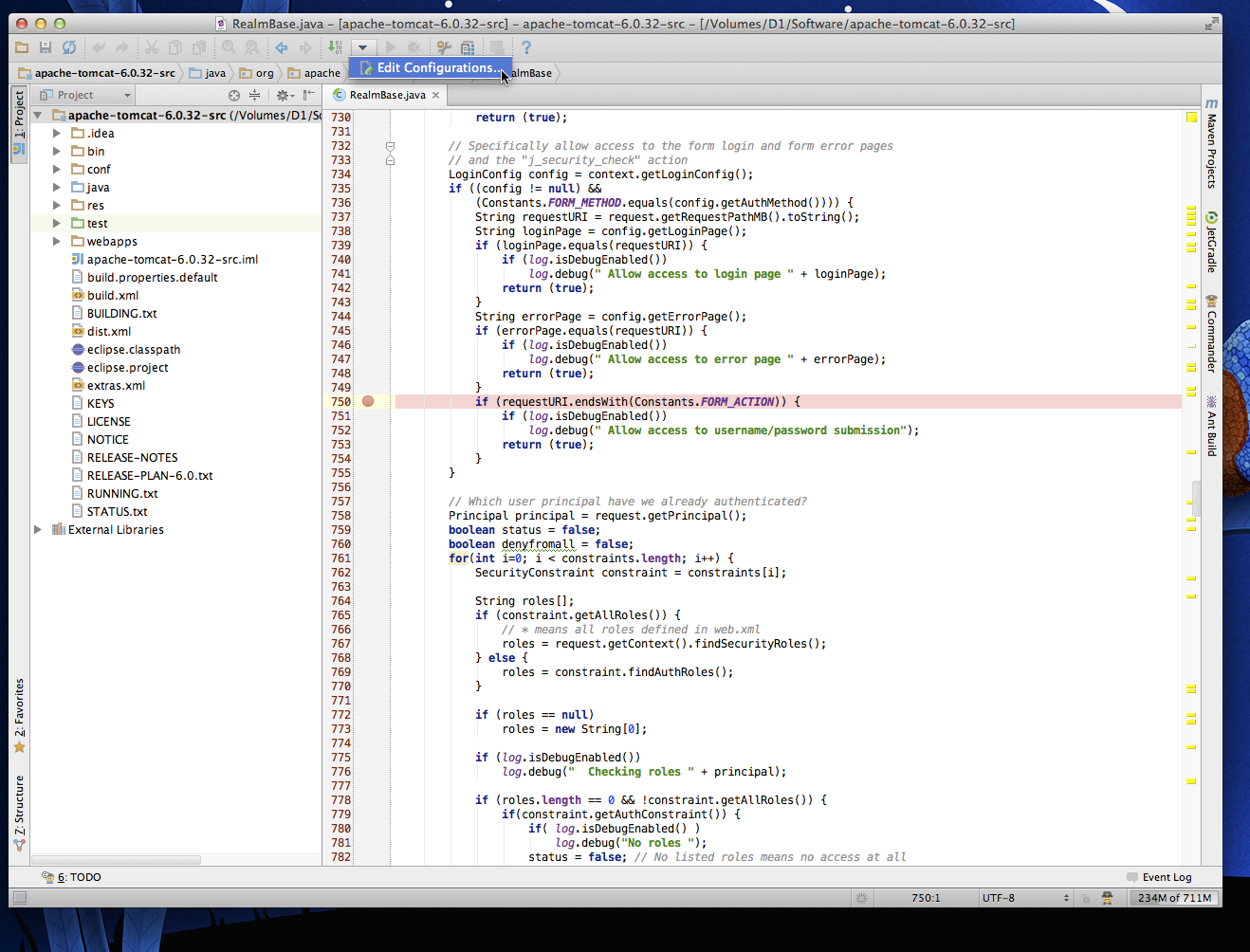Click the Hide Project panel icon
1250x952 pixels.
point(308,95)
